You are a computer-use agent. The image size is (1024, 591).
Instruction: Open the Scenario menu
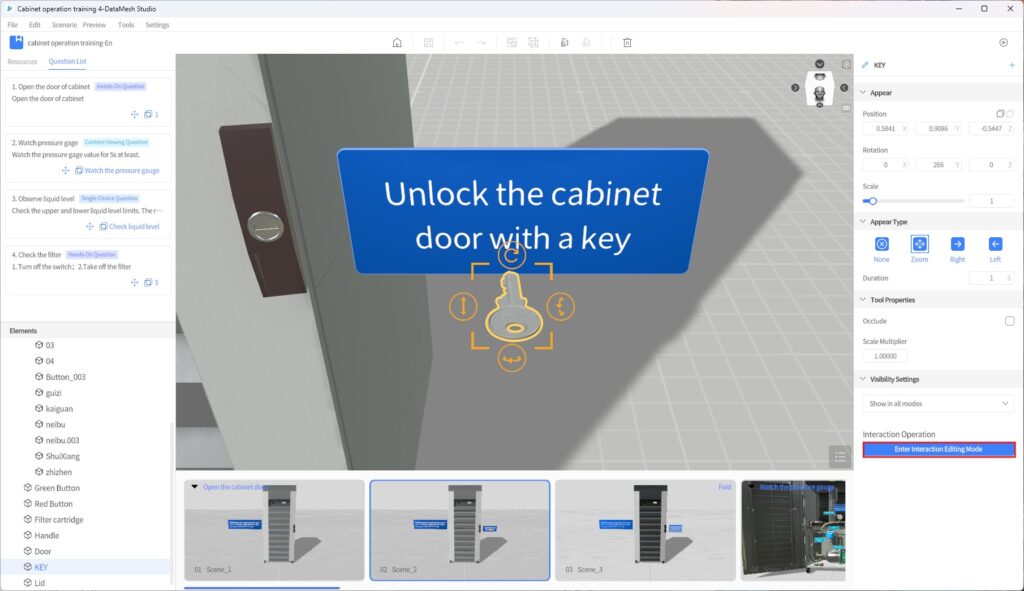[63, 24]
